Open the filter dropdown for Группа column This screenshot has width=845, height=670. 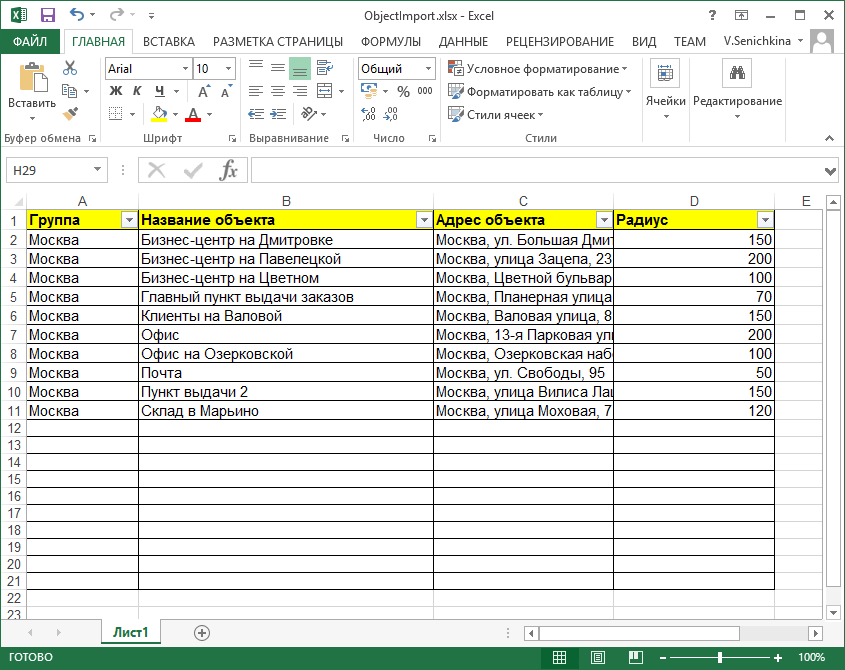(128, 220)
